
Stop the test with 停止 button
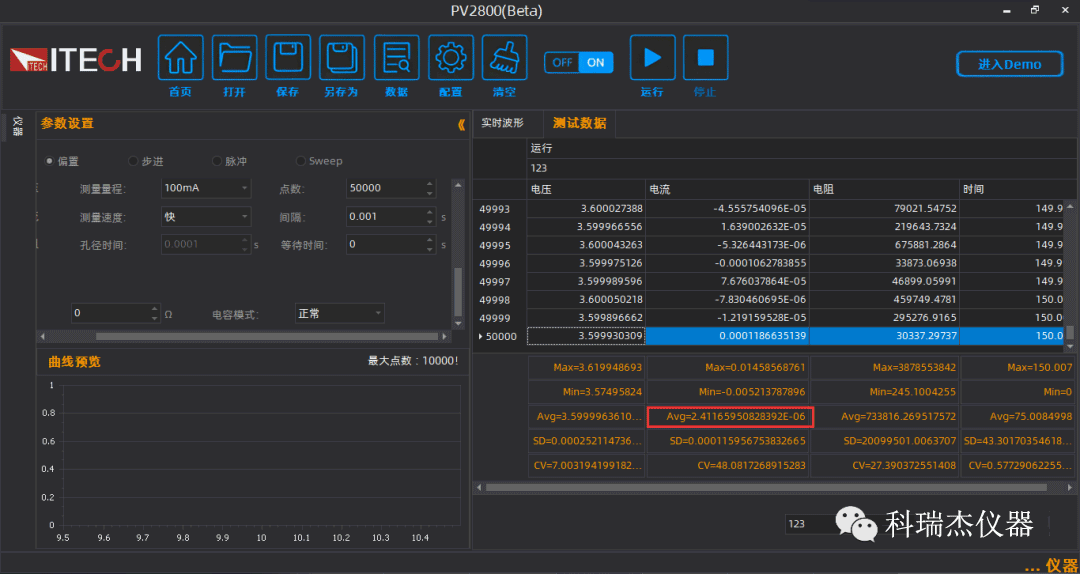coord(705,58)
